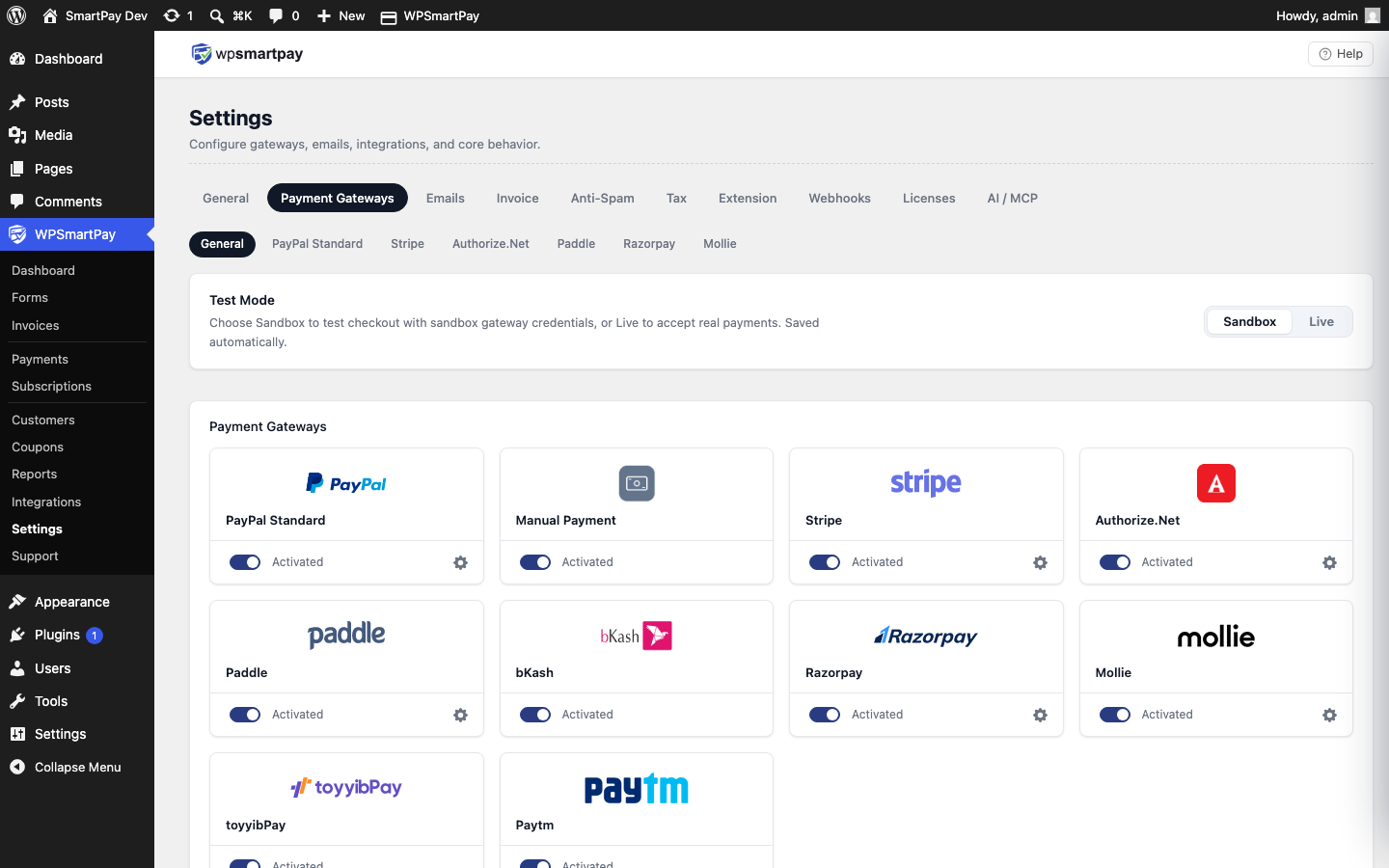Screen dimensions: 1389x868
Task: Select the Authorize.Net sub-tab
Action: click(x=491, y=244)
